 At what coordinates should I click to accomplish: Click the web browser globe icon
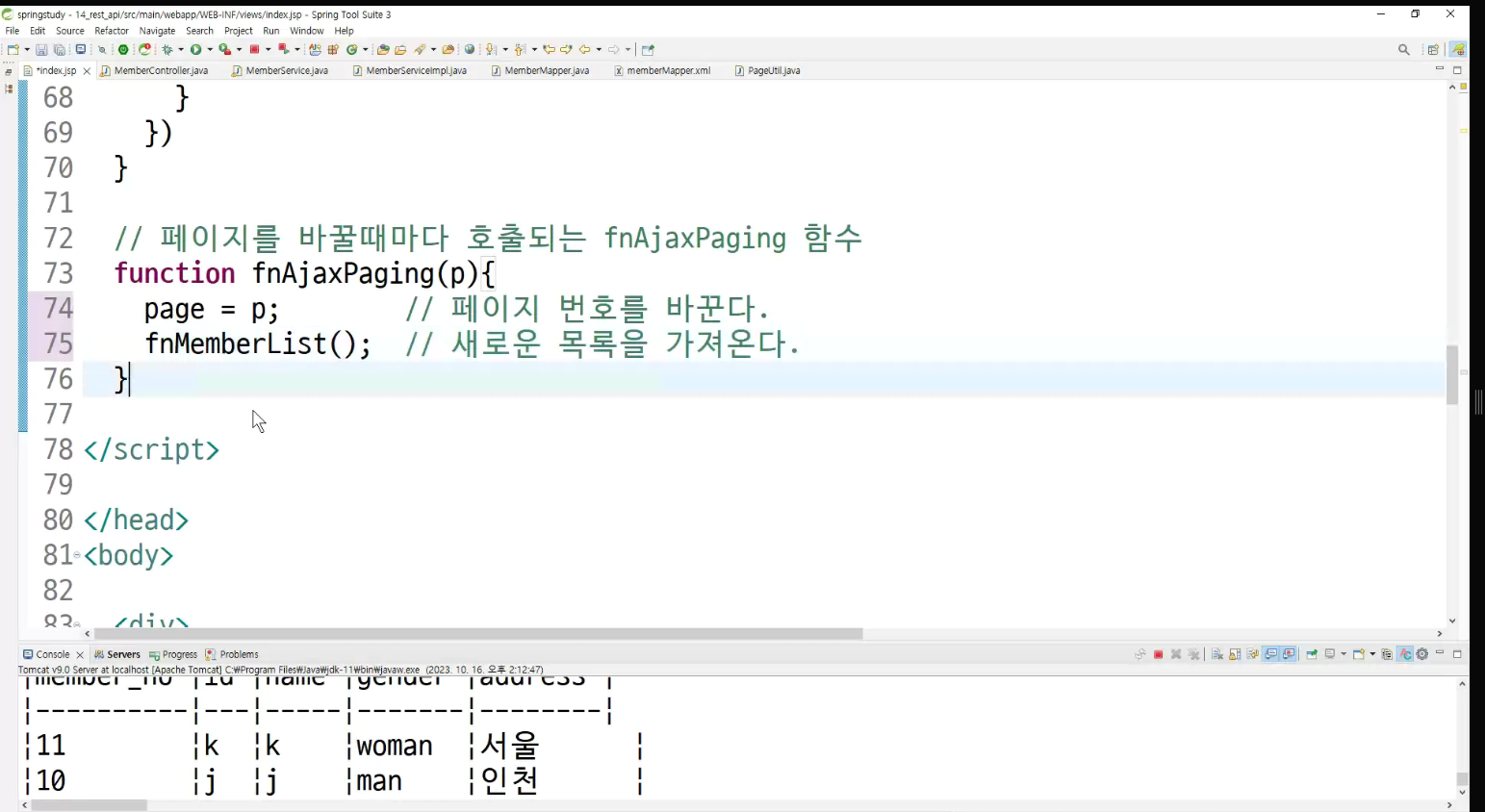[x=470, y=50]
